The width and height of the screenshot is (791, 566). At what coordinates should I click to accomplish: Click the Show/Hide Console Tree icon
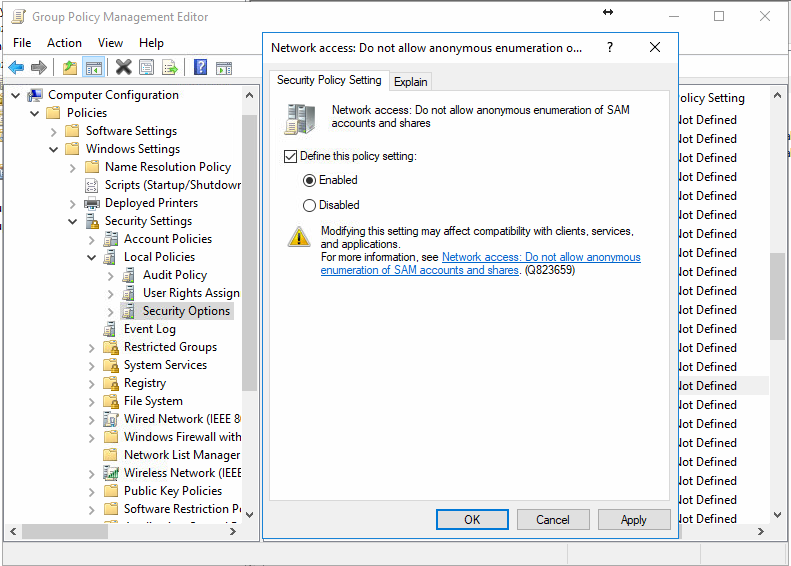coord(93,67)
